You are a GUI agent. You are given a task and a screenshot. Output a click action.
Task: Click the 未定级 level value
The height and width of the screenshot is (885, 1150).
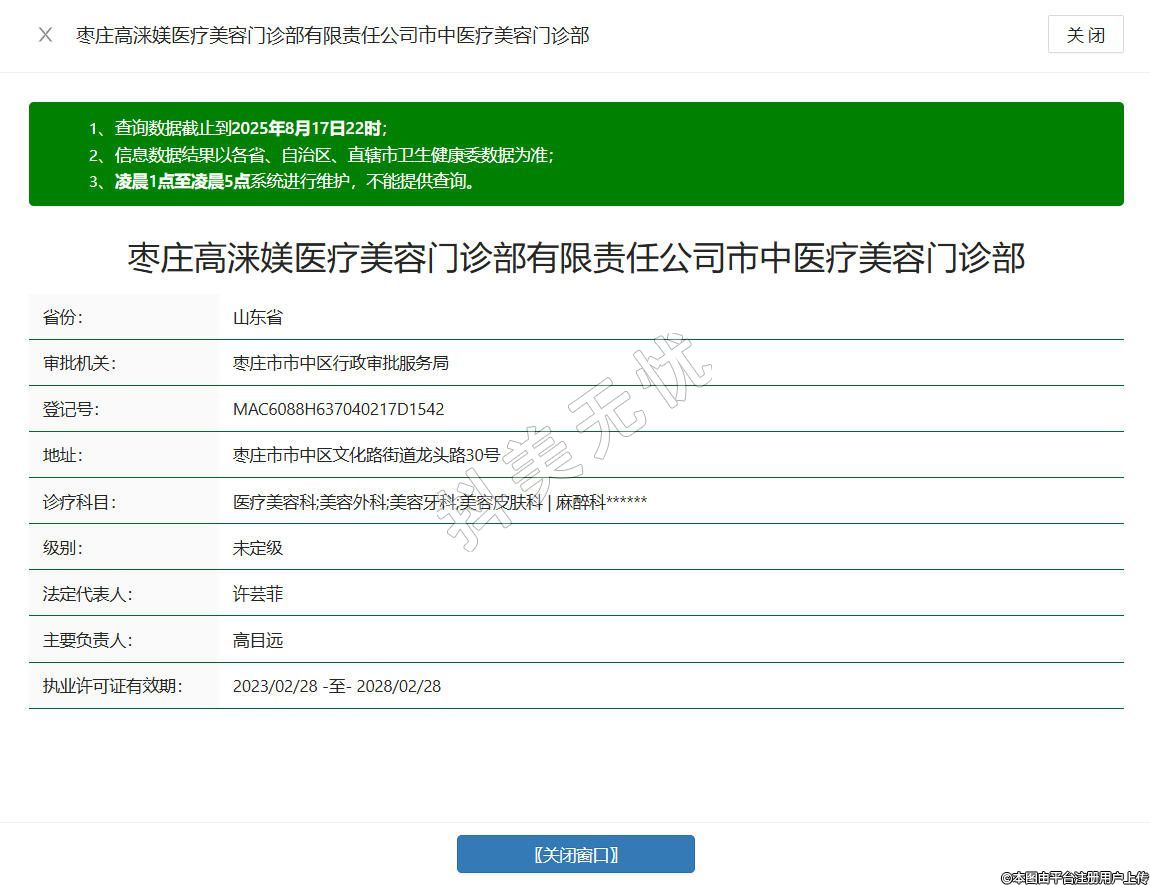click(x=258, y=548)
